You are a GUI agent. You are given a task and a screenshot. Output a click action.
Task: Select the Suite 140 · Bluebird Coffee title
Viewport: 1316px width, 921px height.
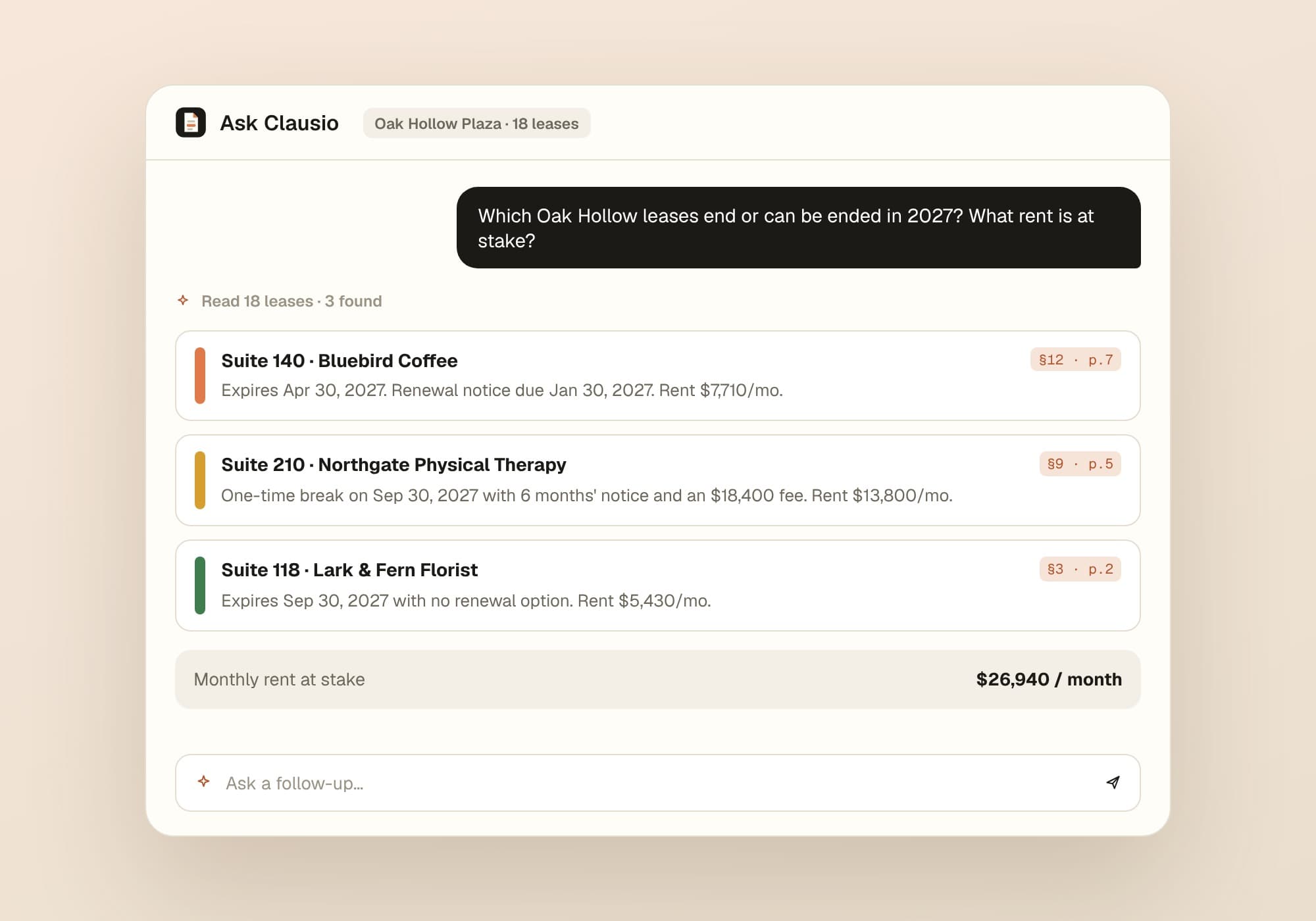tap(340, 361)
